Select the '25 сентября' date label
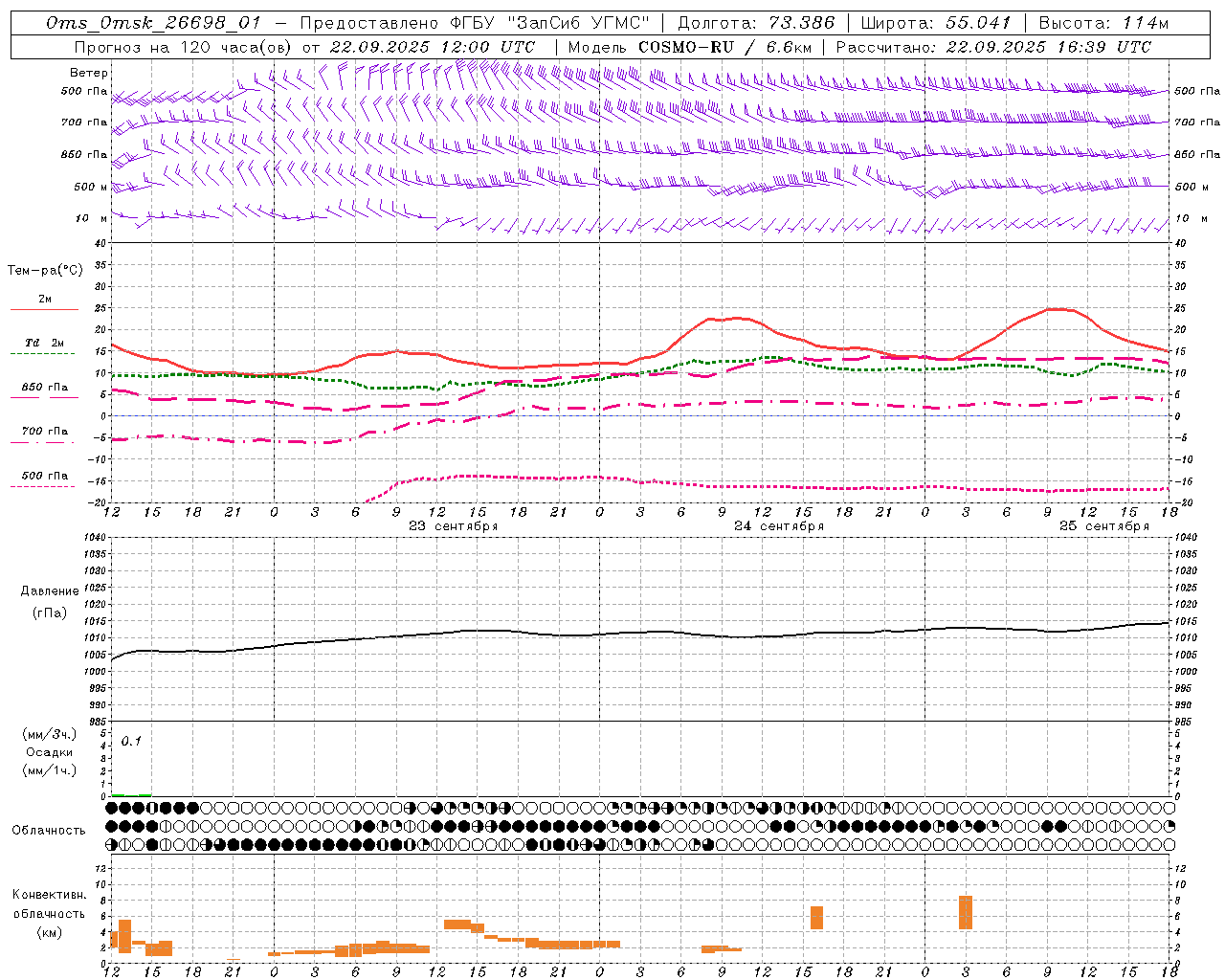This screenshot has width=1225, height=980. 1104,526
